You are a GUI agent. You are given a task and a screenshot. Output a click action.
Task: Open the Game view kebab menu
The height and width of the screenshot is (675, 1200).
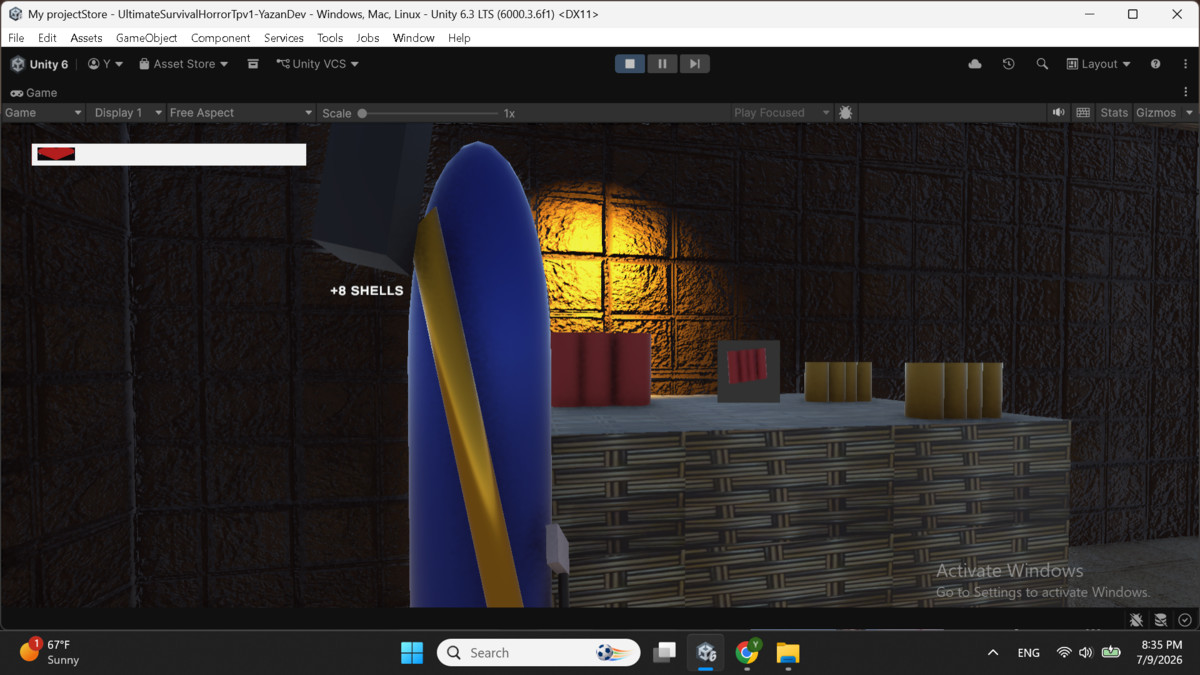[1186, 92]
